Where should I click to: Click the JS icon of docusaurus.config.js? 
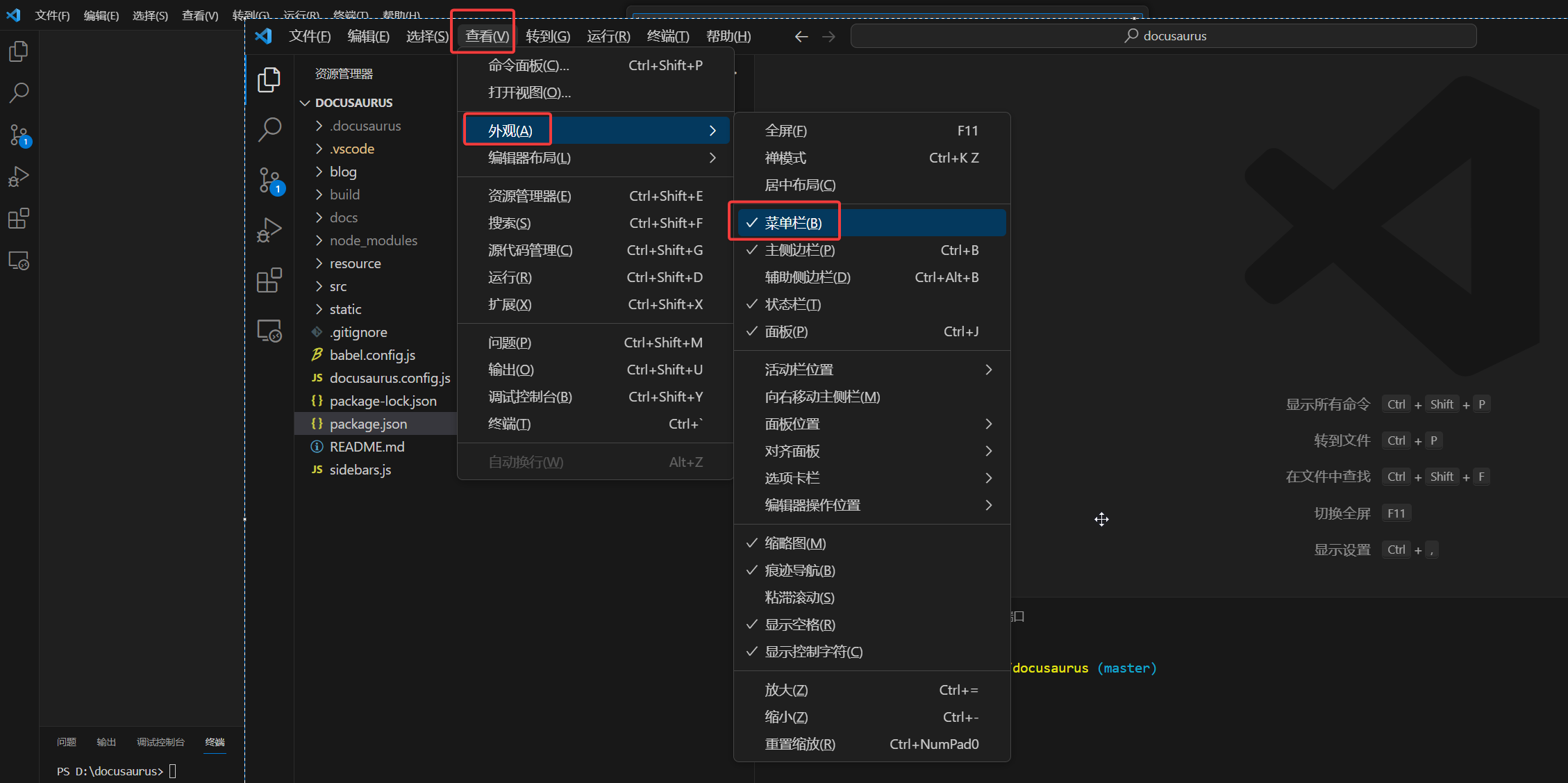point(317,378)
